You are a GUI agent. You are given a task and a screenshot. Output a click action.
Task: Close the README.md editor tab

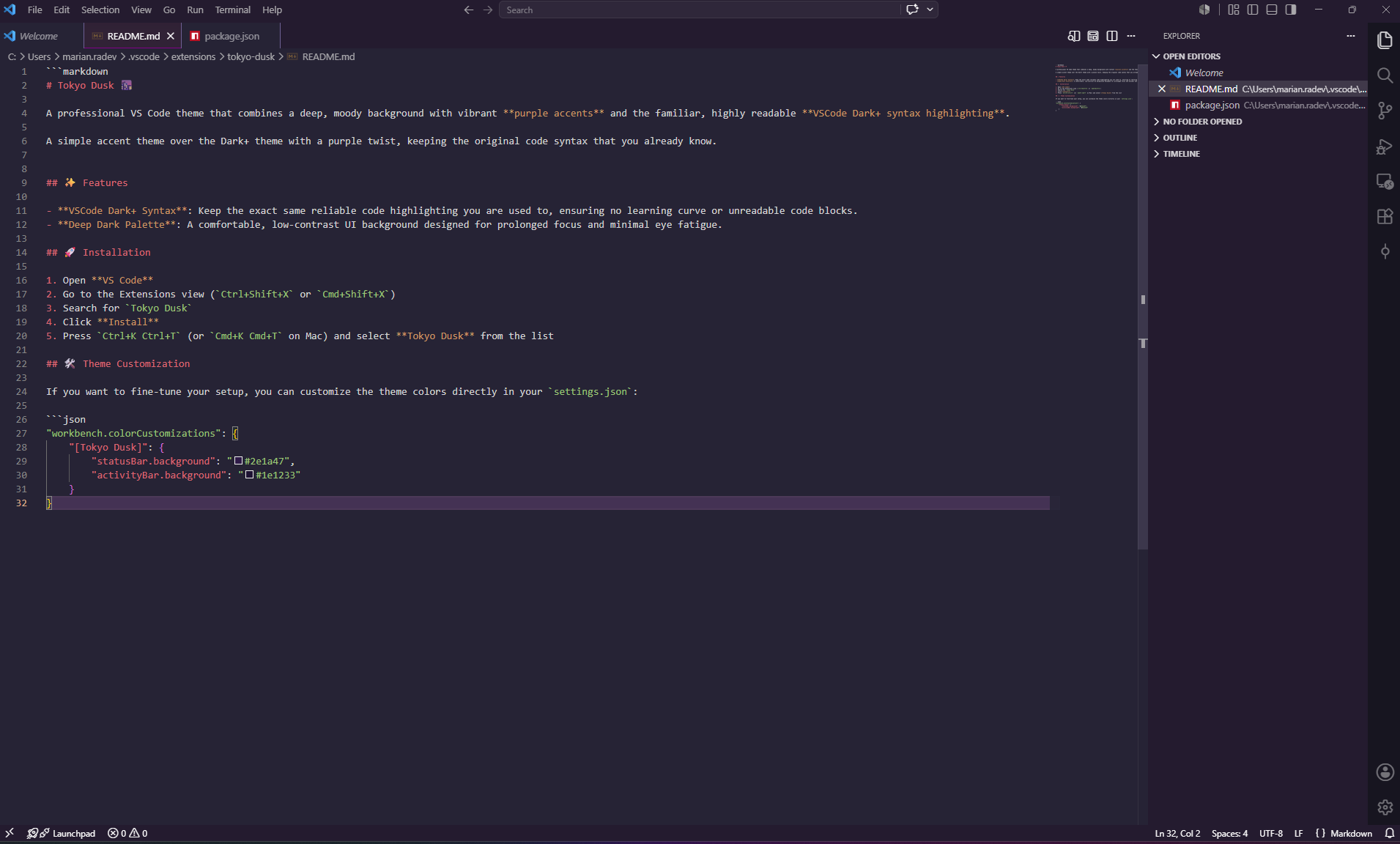tap(171, 36)
